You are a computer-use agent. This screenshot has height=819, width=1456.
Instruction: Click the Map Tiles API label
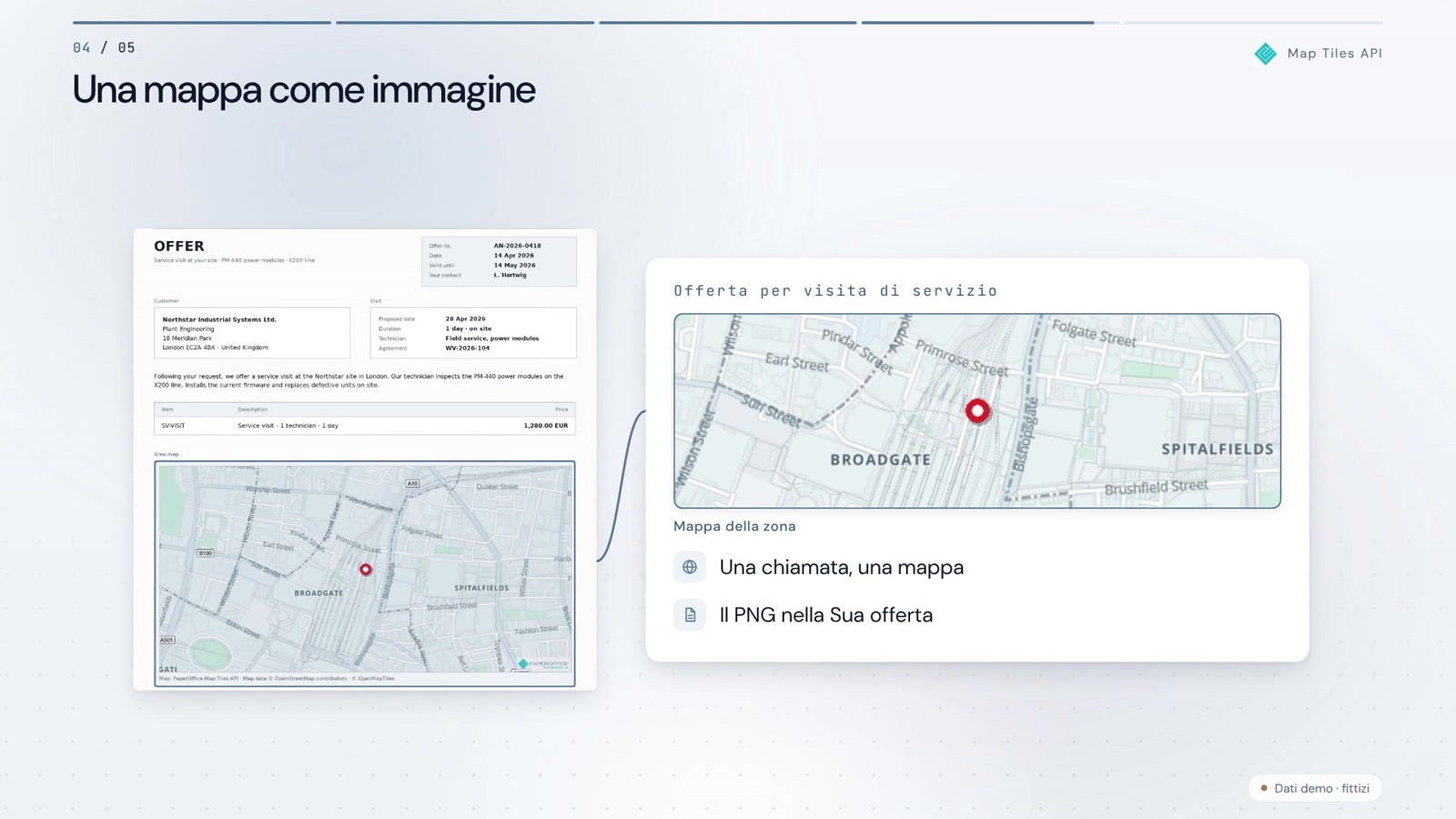point(1335,54)
